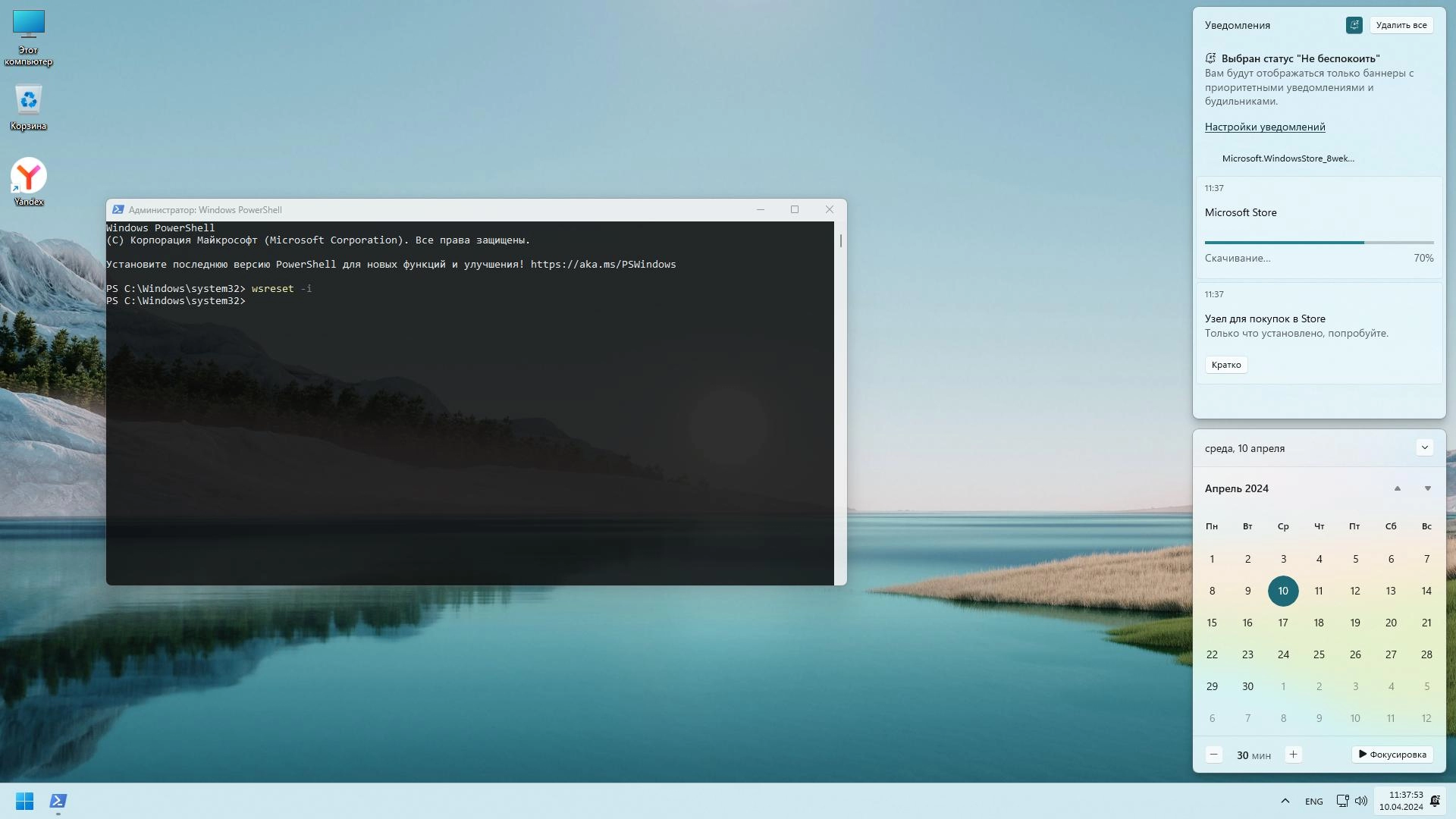Toggle Do Not Disturb icon in notifications header
The height and width of the screenshot is (819, 1456).
1354,25
